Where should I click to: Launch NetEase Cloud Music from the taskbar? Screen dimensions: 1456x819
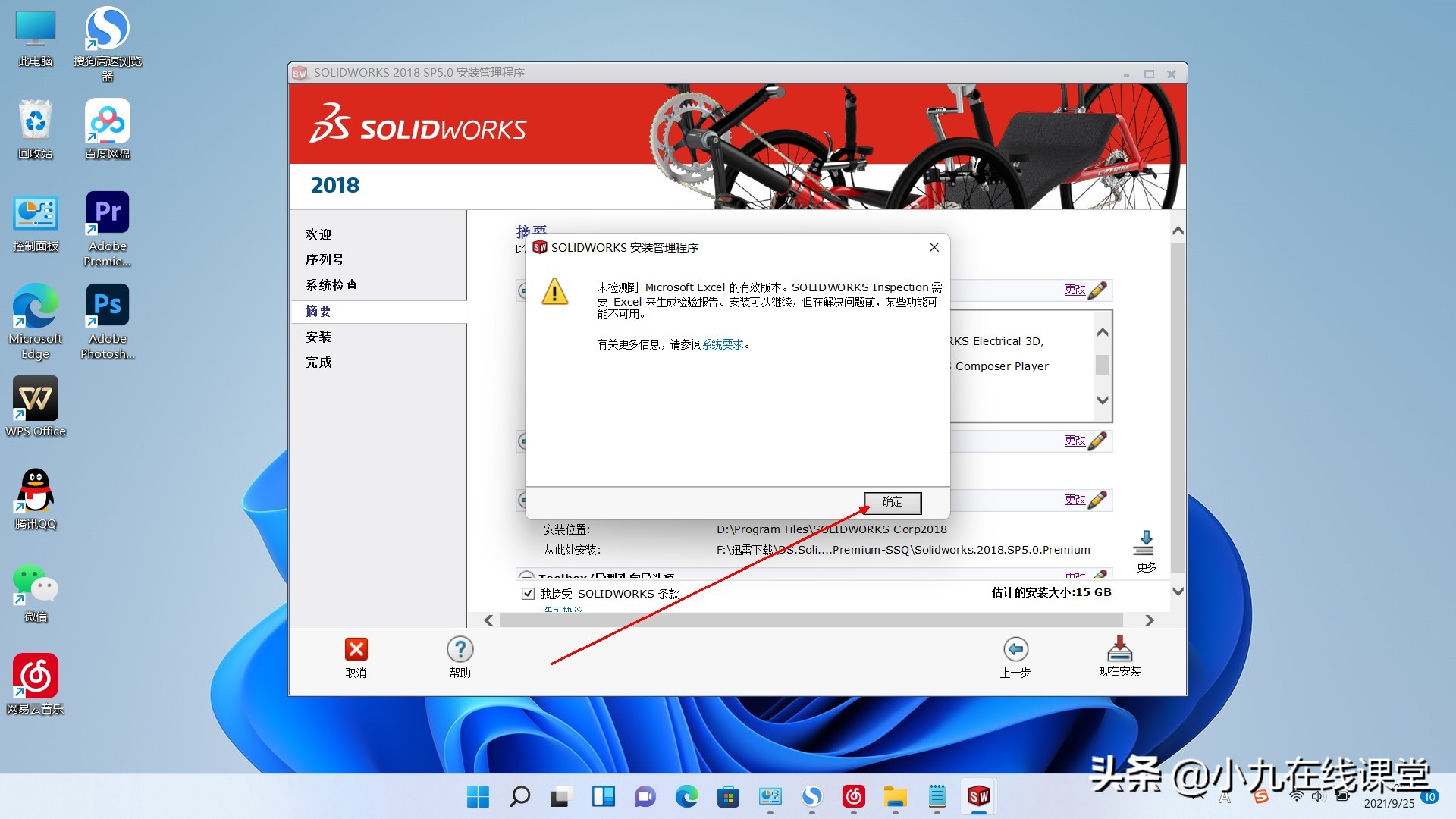click(x=854, y=797)
